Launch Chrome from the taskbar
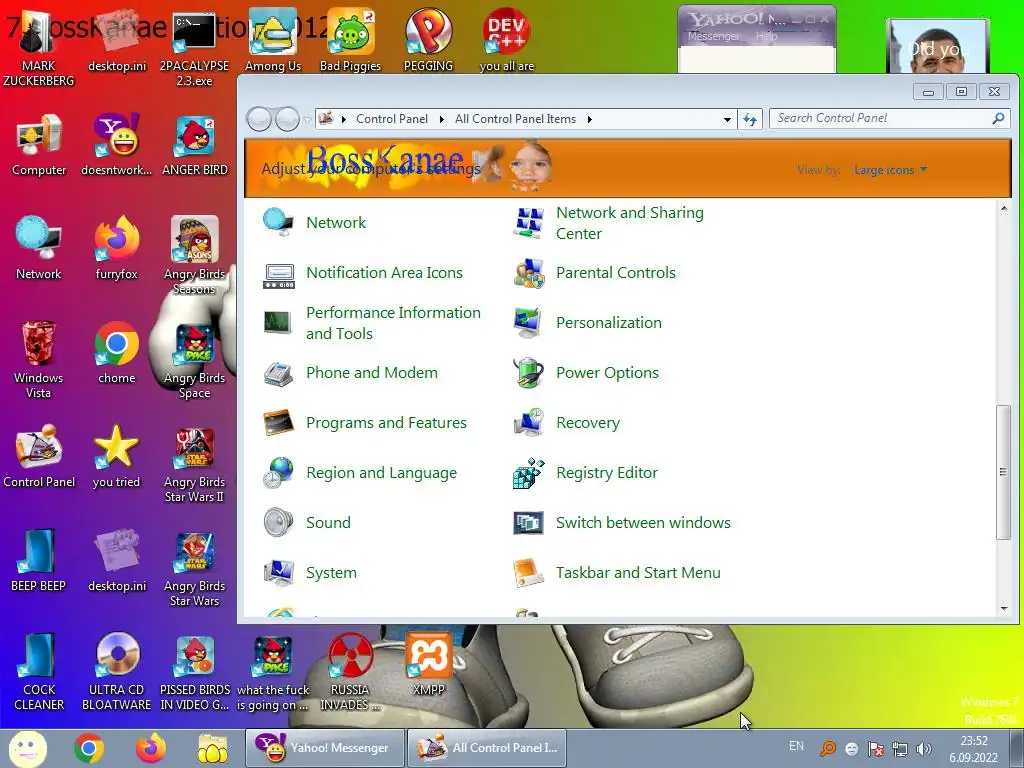 click(x=89, y=748)
